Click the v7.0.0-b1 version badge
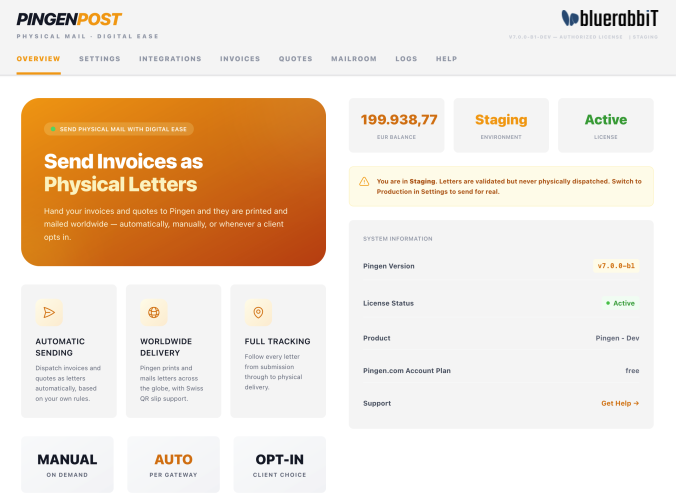 [616, 266]
